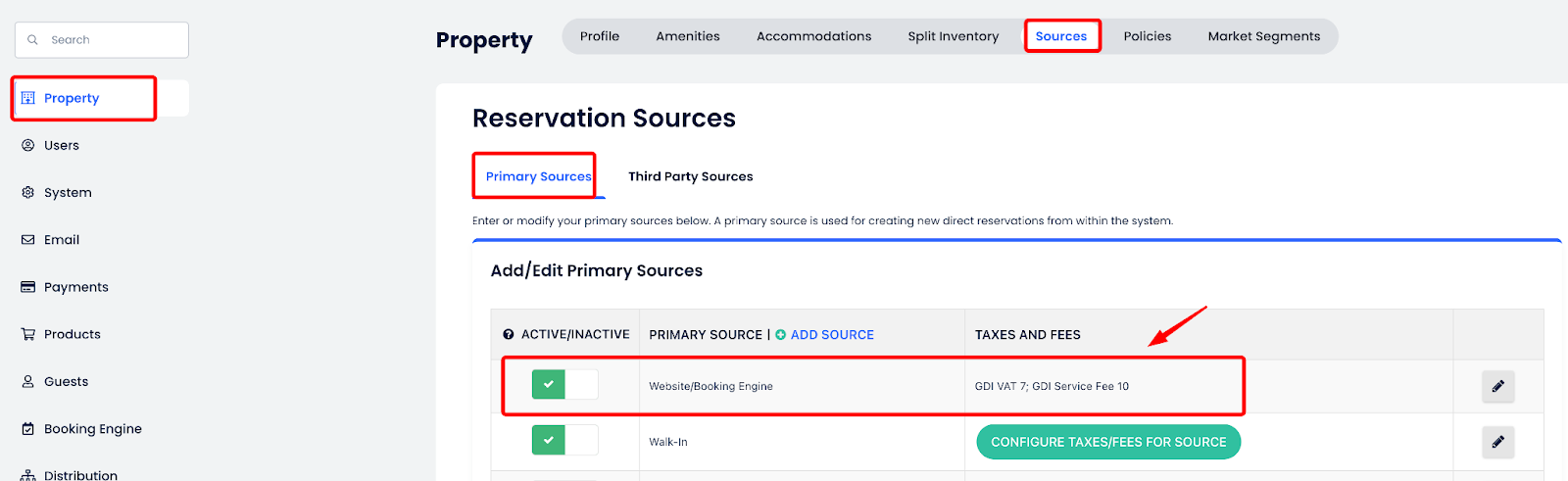Open the Policies tab

[x=1147, y=36]
